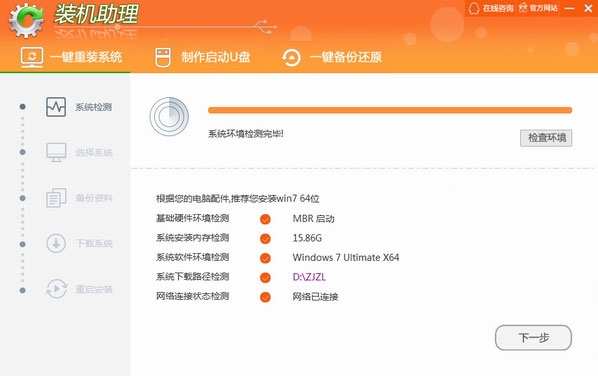Minimize the 装机助理 window
This screenshot has height=376, width=598.
[569, 8]
